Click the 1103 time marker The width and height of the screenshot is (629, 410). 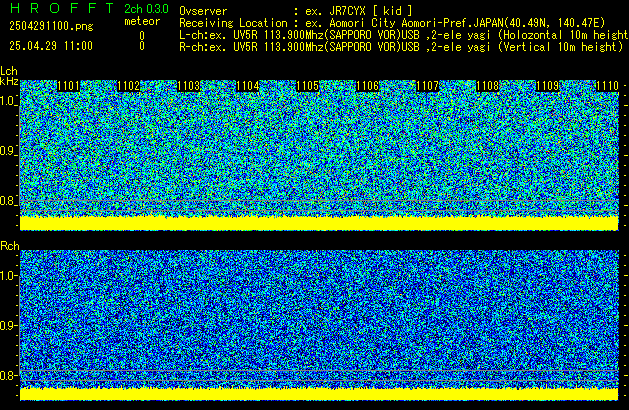[x=188, y=86]
